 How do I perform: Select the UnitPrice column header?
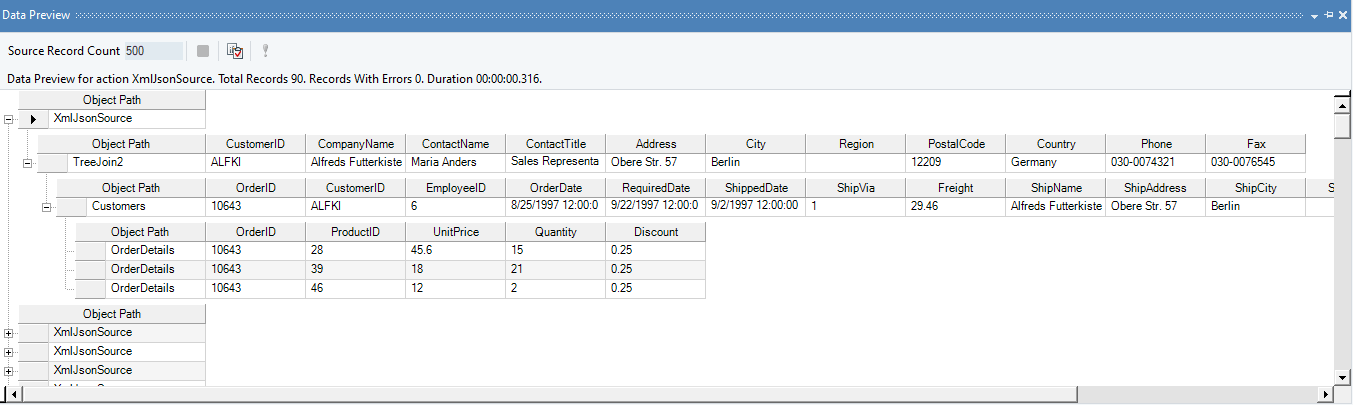point(455,232)
